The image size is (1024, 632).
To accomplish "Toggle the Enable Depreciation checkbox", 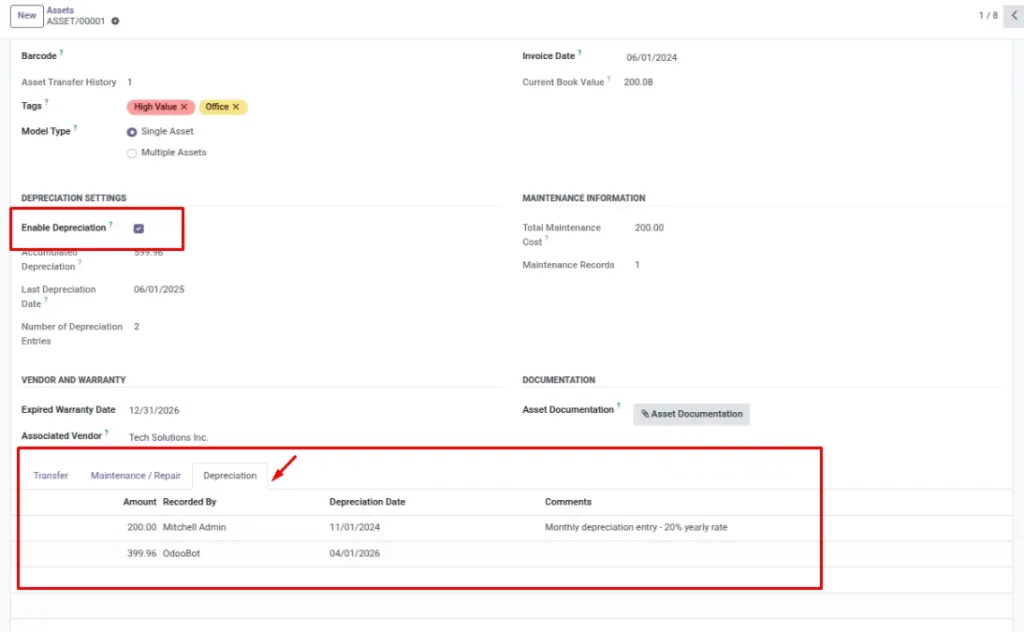I will click(x=138, y=228).
